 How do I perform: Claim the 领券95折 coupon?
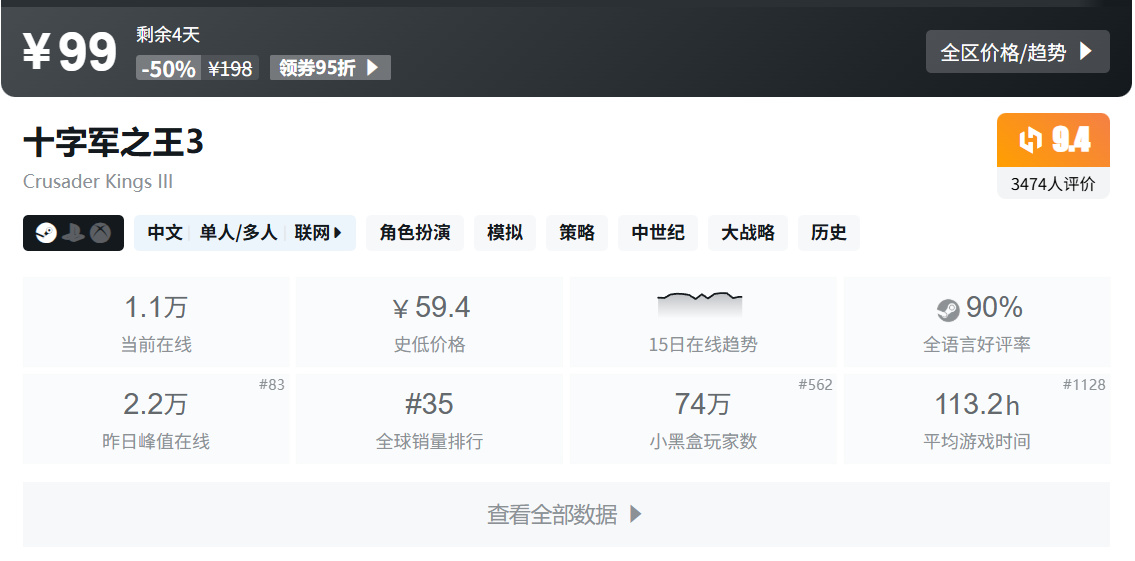click(330, 68)
